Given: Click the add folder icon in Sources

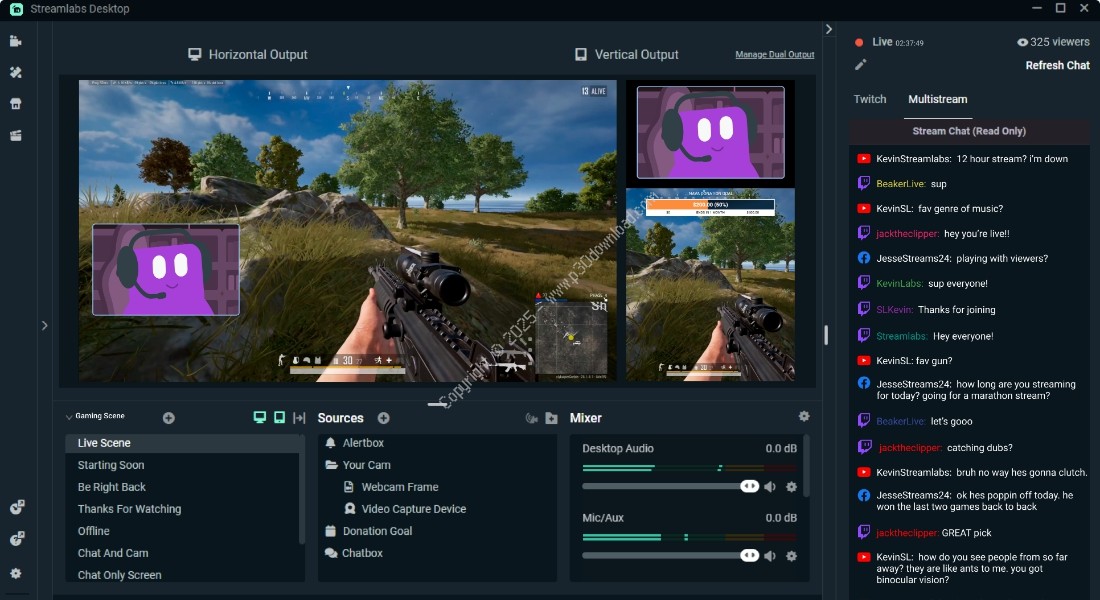Looking at the screenshot, I should 552,418.
